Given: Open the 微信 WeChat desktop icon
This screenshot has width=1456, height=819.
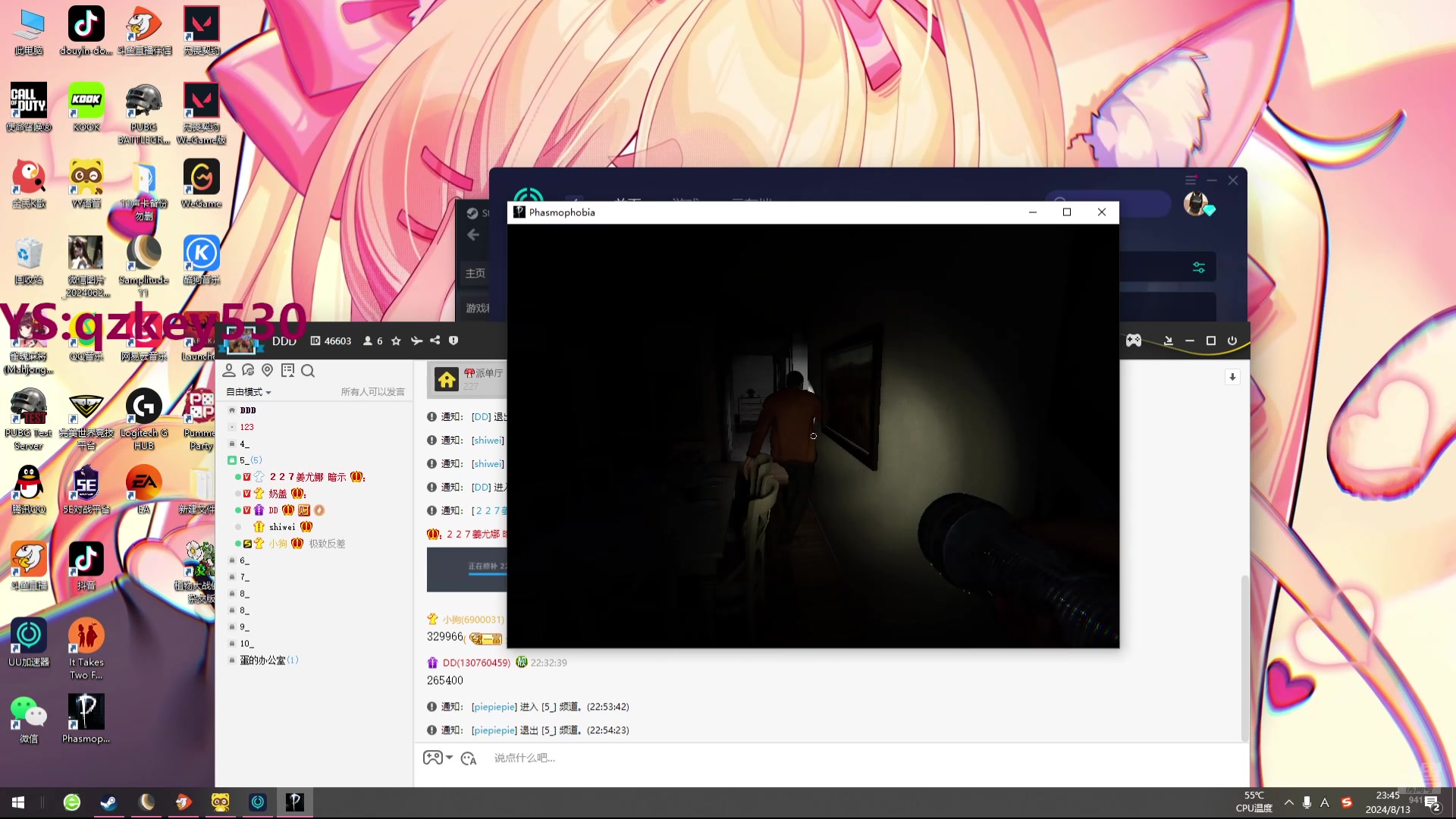Looking at the screenshot, I should 29,719.
